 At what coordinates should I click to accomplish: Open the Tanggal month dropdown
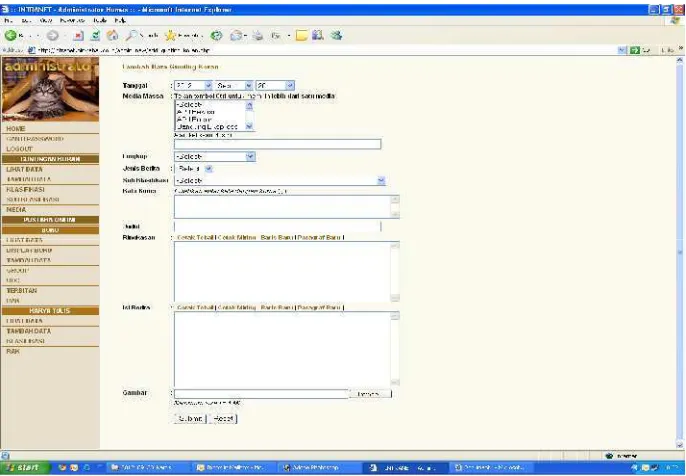(234, 86)
